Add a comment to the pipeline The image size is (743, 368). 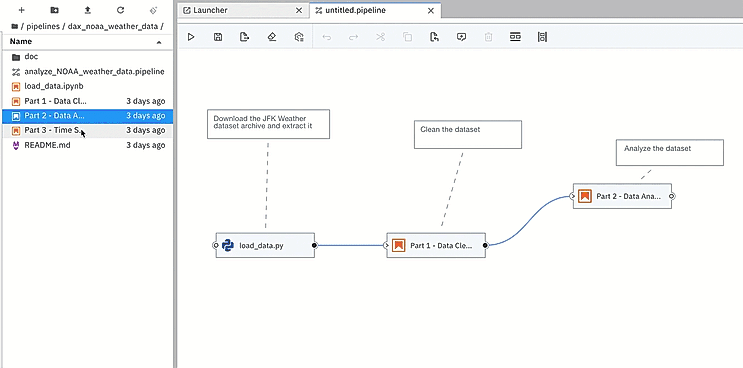point(462,37)
